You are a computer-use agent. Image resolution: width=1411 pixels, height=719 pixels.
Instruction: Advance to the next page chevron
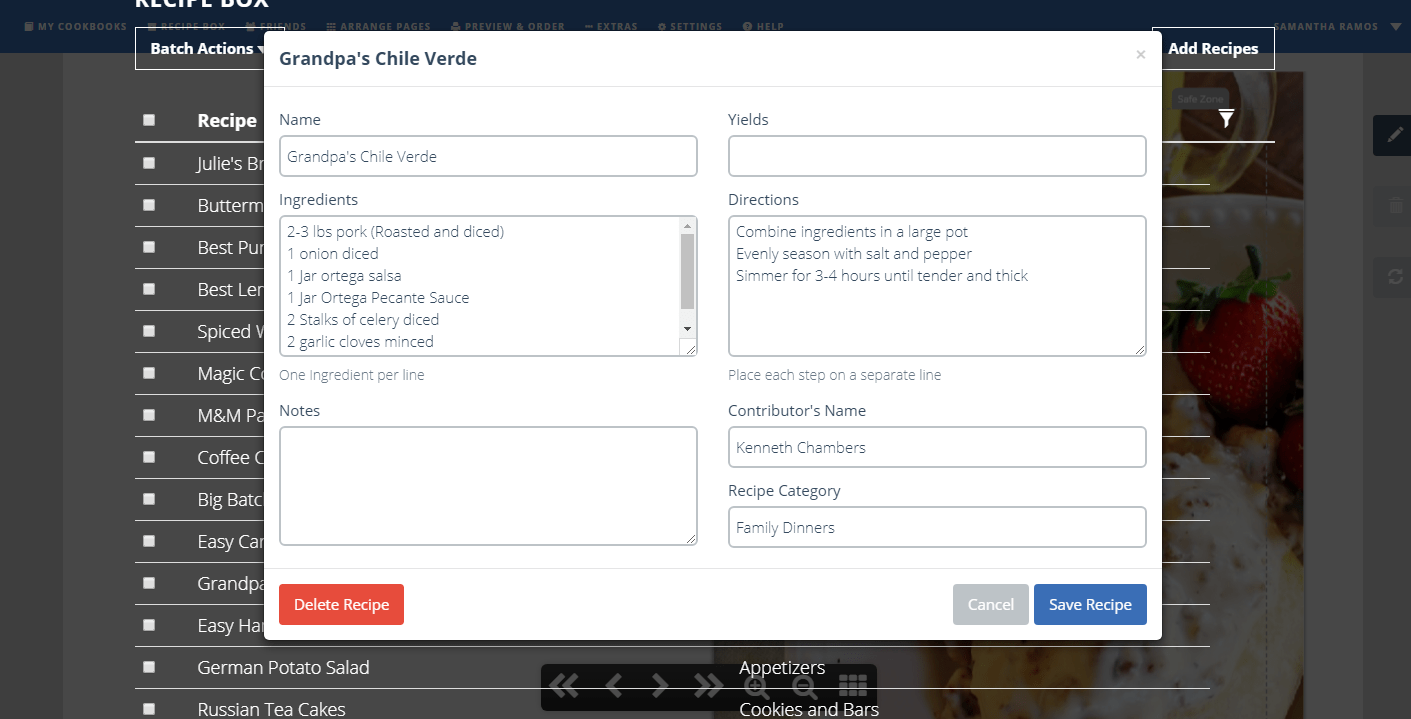pos(660,687)
